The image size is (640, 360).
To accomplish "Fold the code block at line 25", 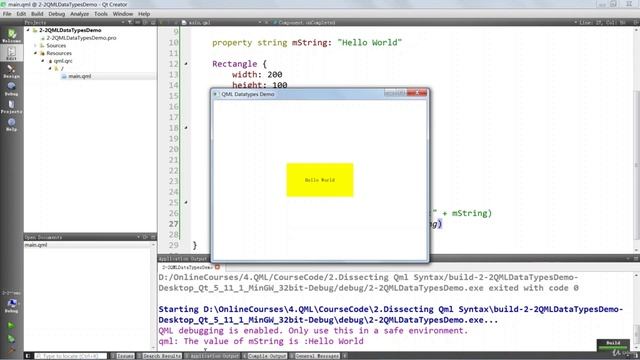I will (x=186, y=202).
